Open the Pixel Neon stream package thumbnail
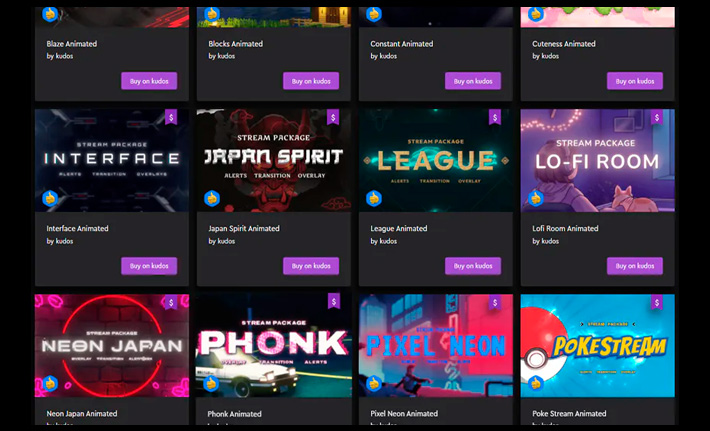Image resolution: width=710 pixels, height=431 pixels. click(436, 345)
